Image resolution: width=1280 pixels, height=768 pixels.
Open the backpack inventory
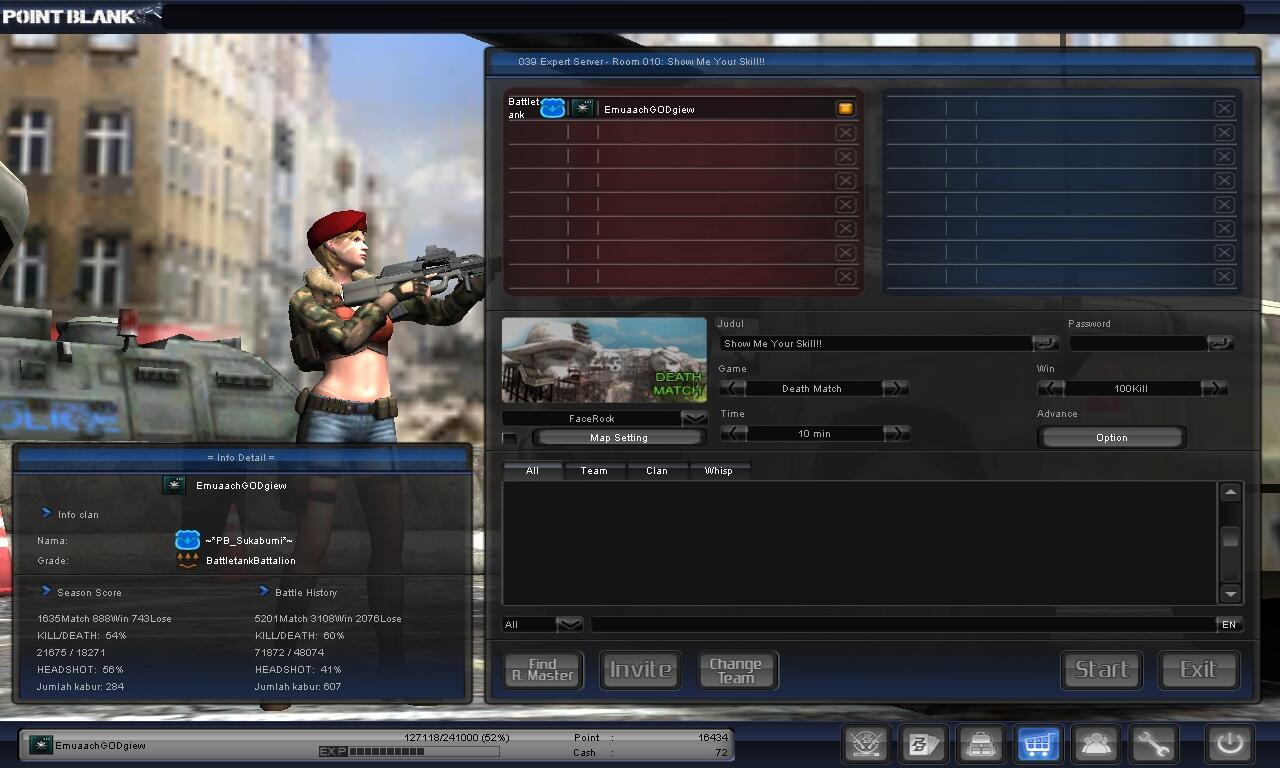[x=981, y=744]
